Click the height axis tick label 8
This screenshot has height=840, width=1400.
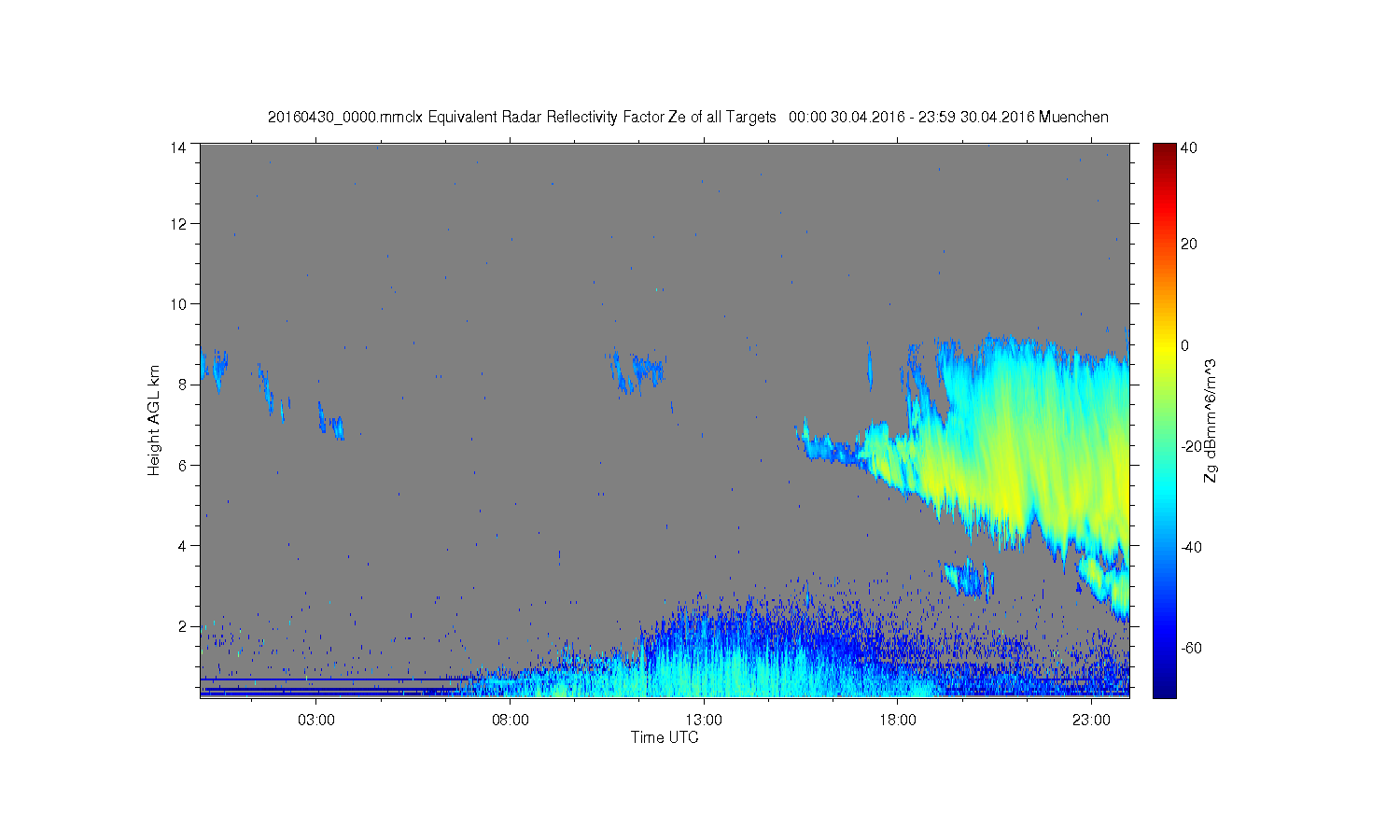tap(183, 385)
